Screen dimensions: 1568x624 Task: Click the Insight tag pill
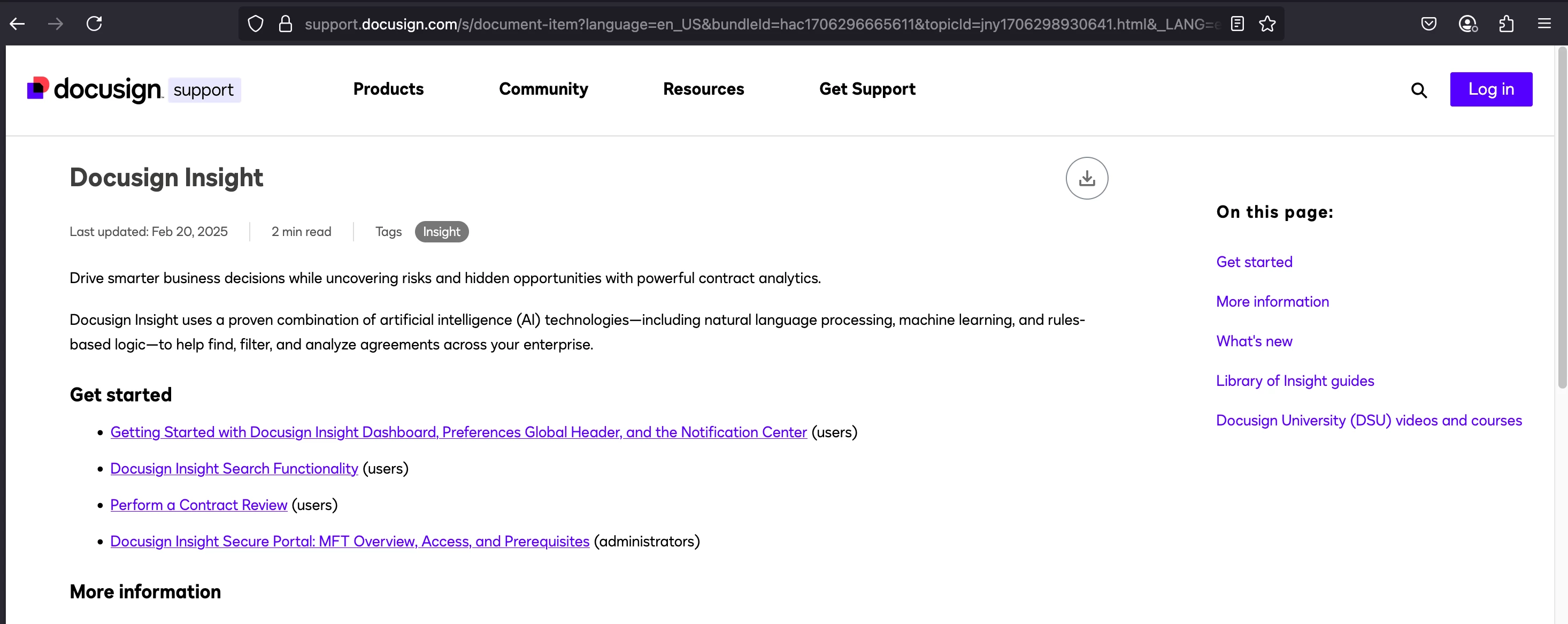[x=441, y=232]
